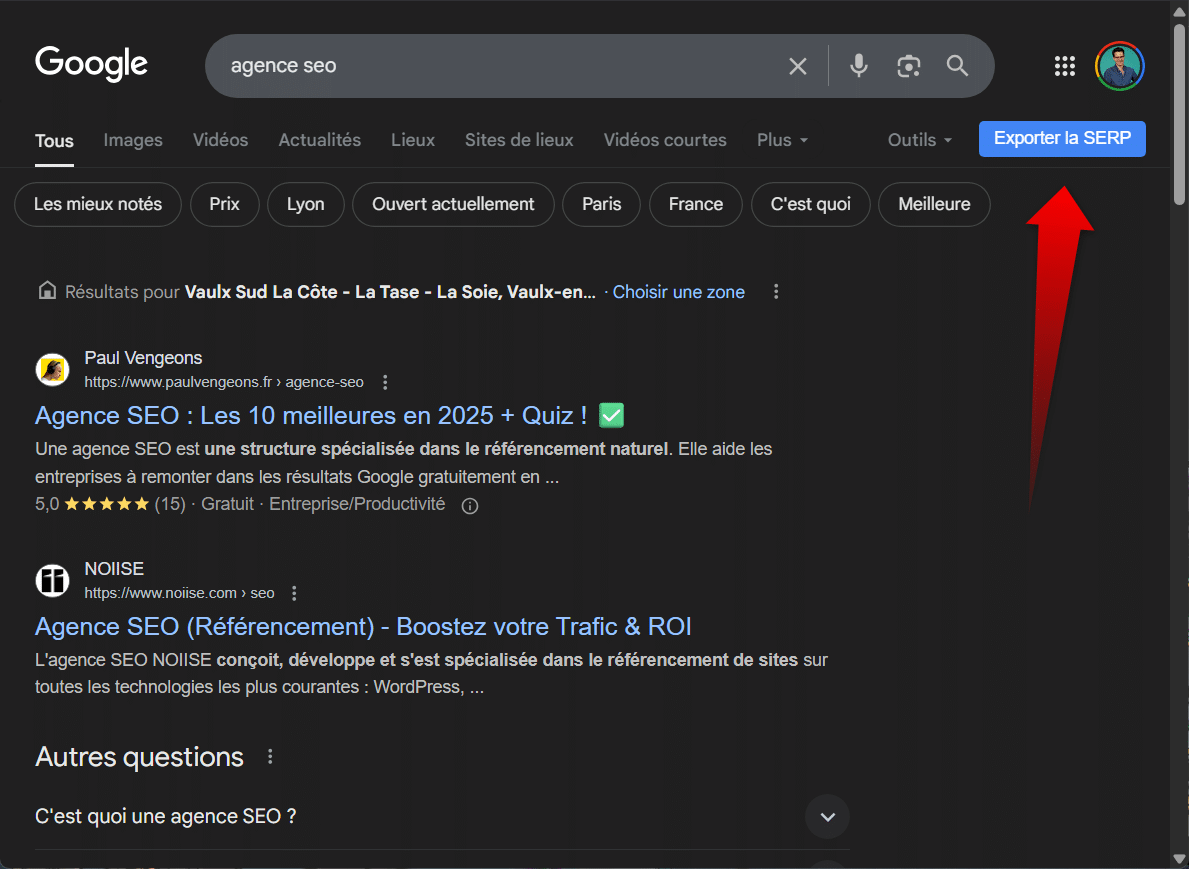Open the Outils dropdown

[919, 140]
